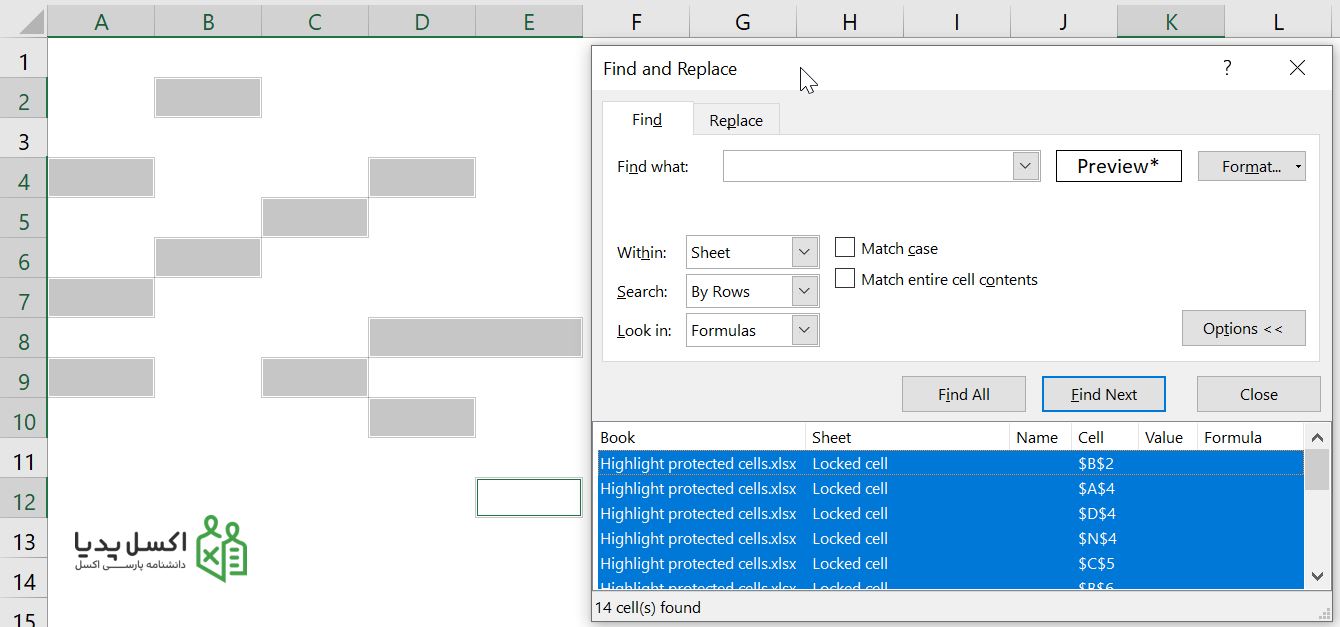Select row 1 header in the worksheet
The height and width of the screenshot is (627, 1340).
point(23,61)
